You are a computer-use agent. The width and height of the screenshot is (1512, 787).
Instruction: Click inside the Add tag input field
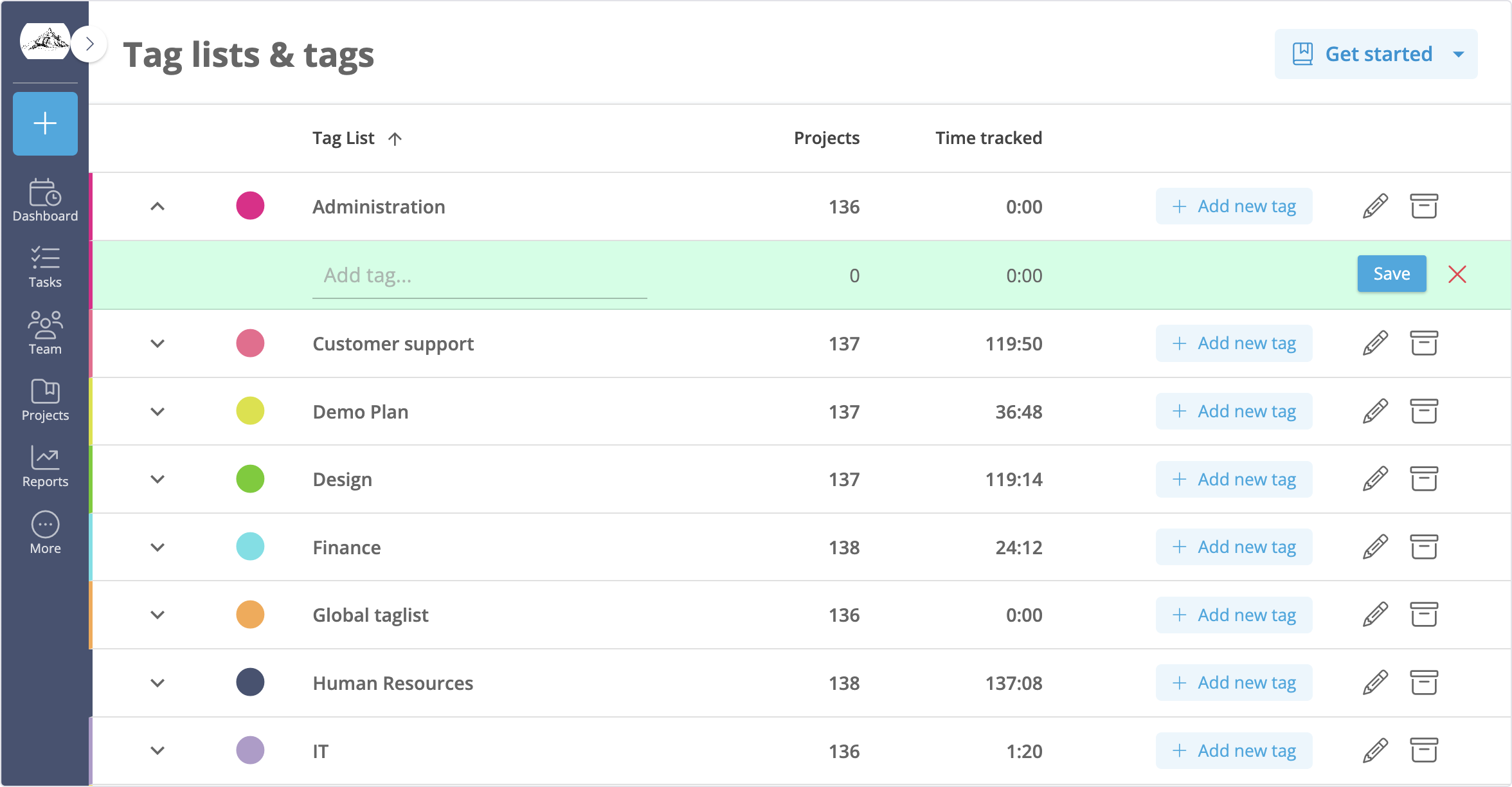pos(479,275)
